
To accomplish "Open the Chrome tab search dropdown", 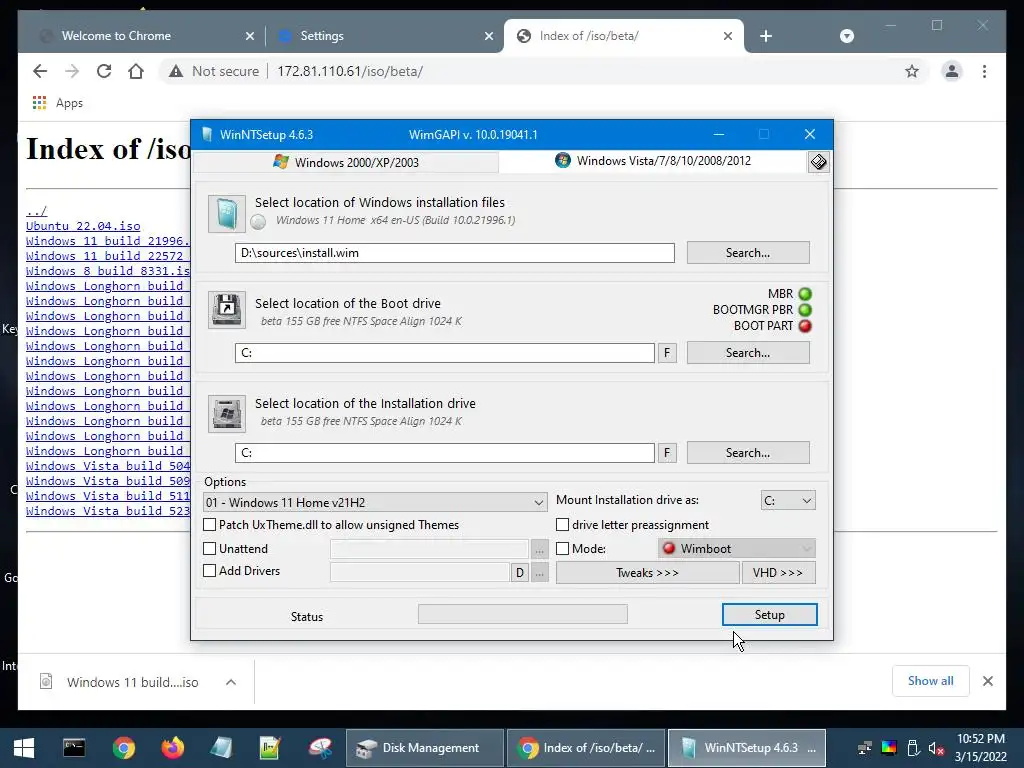I will 846,36.
